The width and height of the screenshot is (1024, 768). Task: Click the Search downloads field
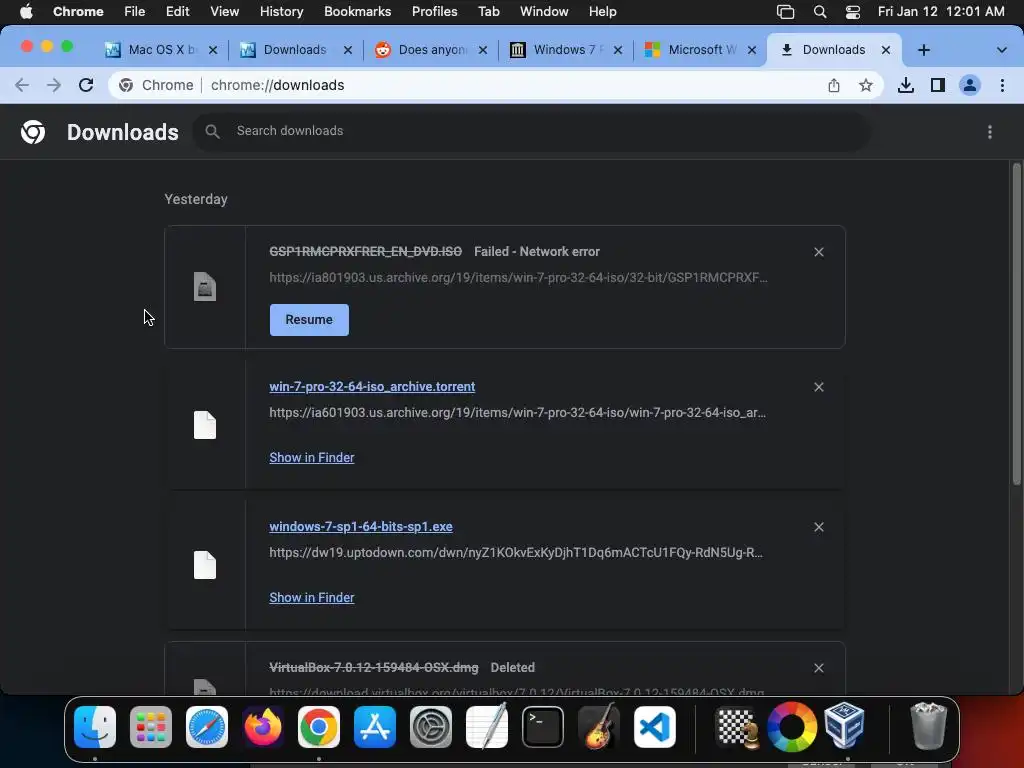click(531, 131)
